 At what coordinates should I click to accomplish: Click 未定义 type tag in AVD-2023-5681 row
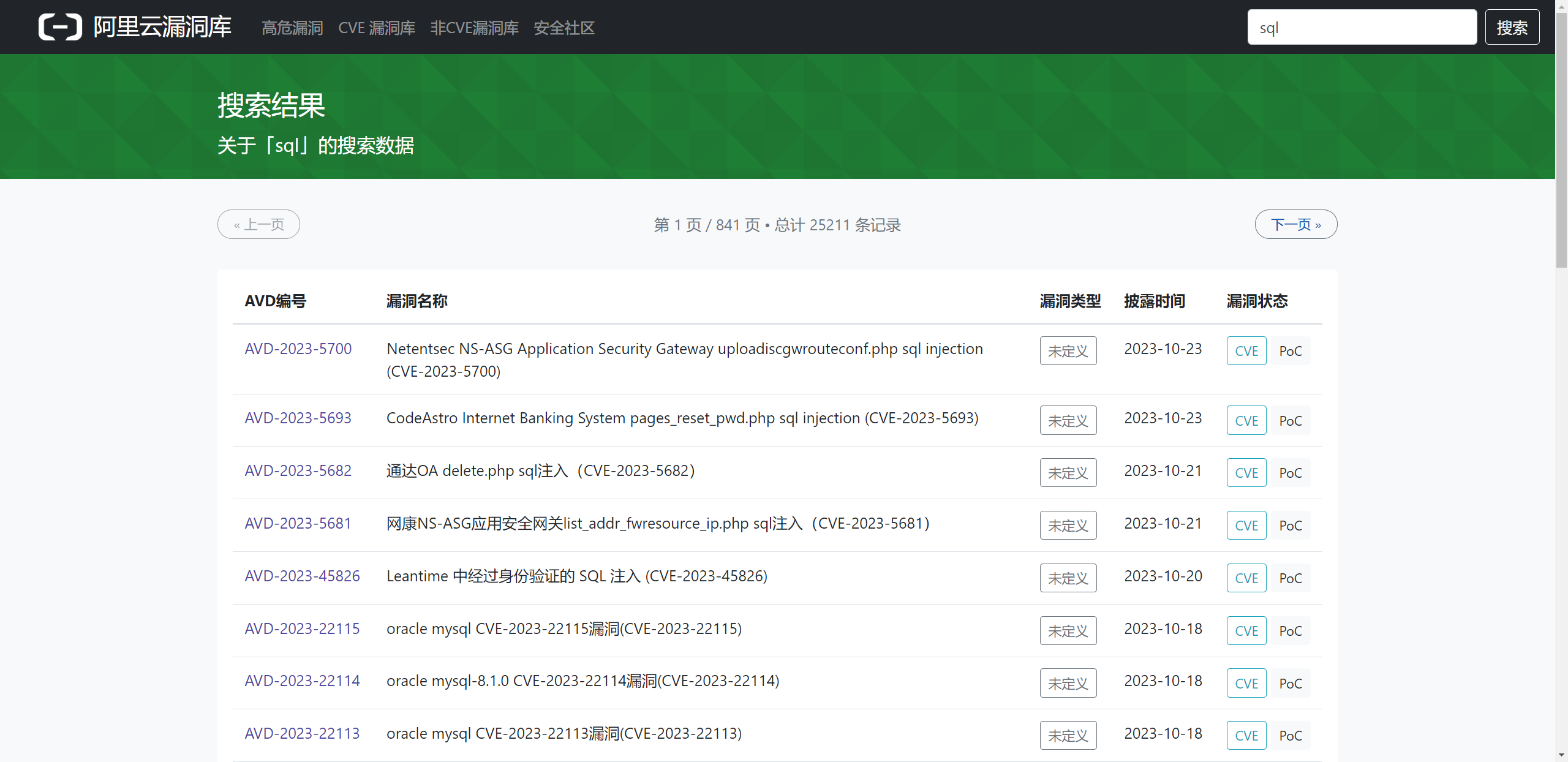[1068, 526]
